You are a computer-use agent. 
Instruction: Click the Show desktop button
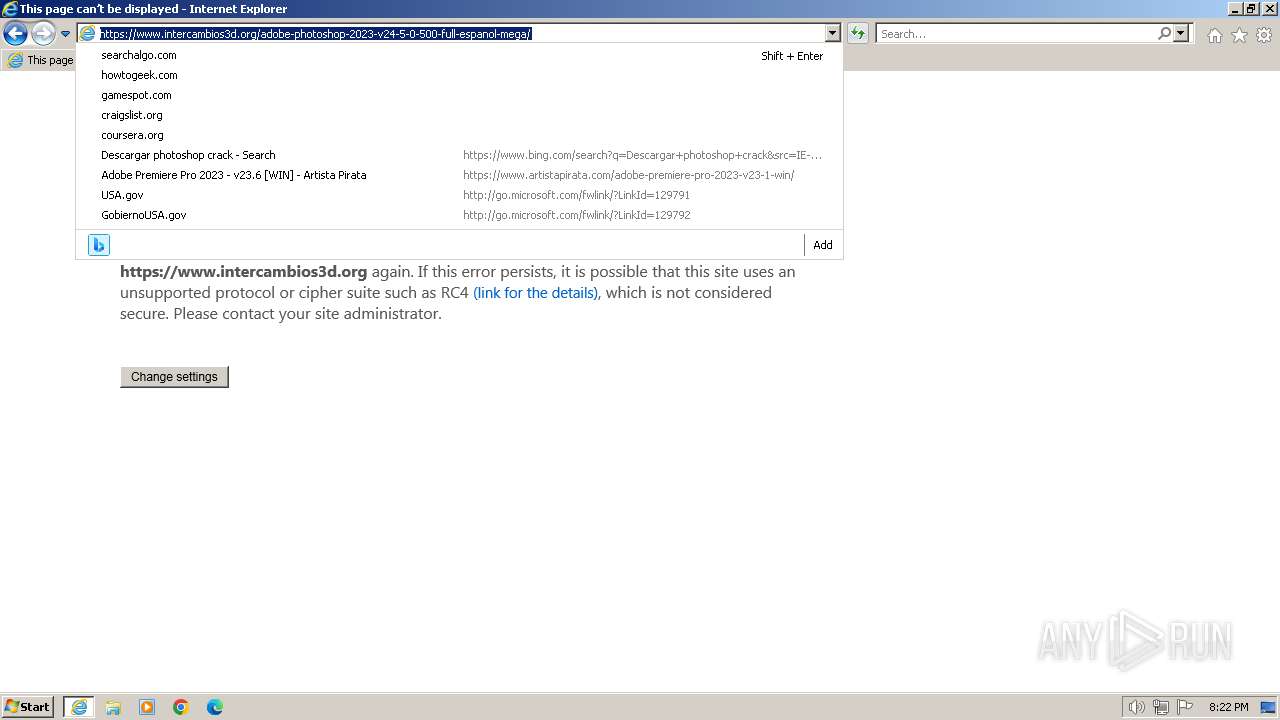click(x=1268, y=707)
